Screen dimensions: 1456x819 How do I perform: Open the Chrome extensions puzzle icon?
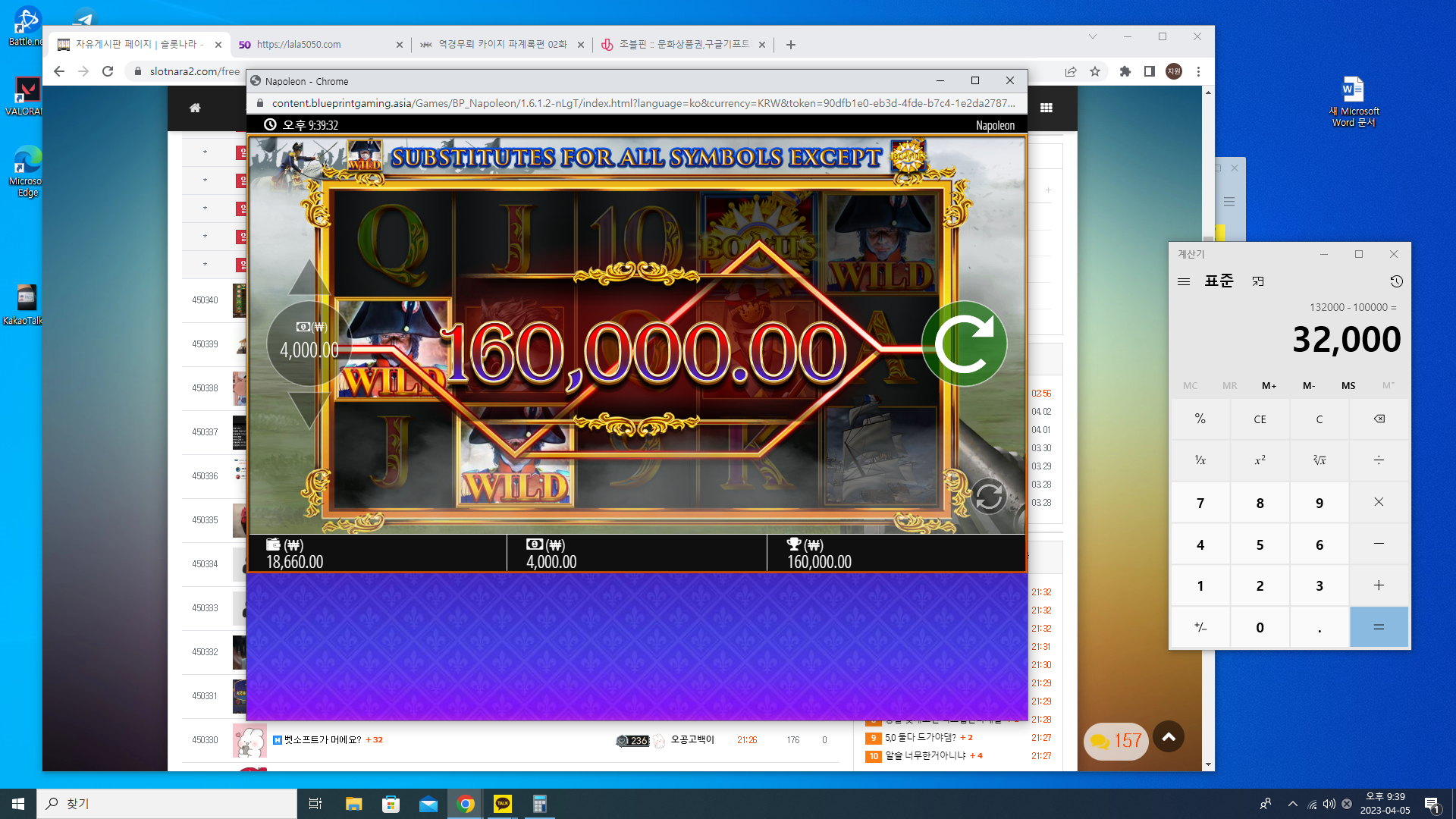click(x=1125, y=71)
